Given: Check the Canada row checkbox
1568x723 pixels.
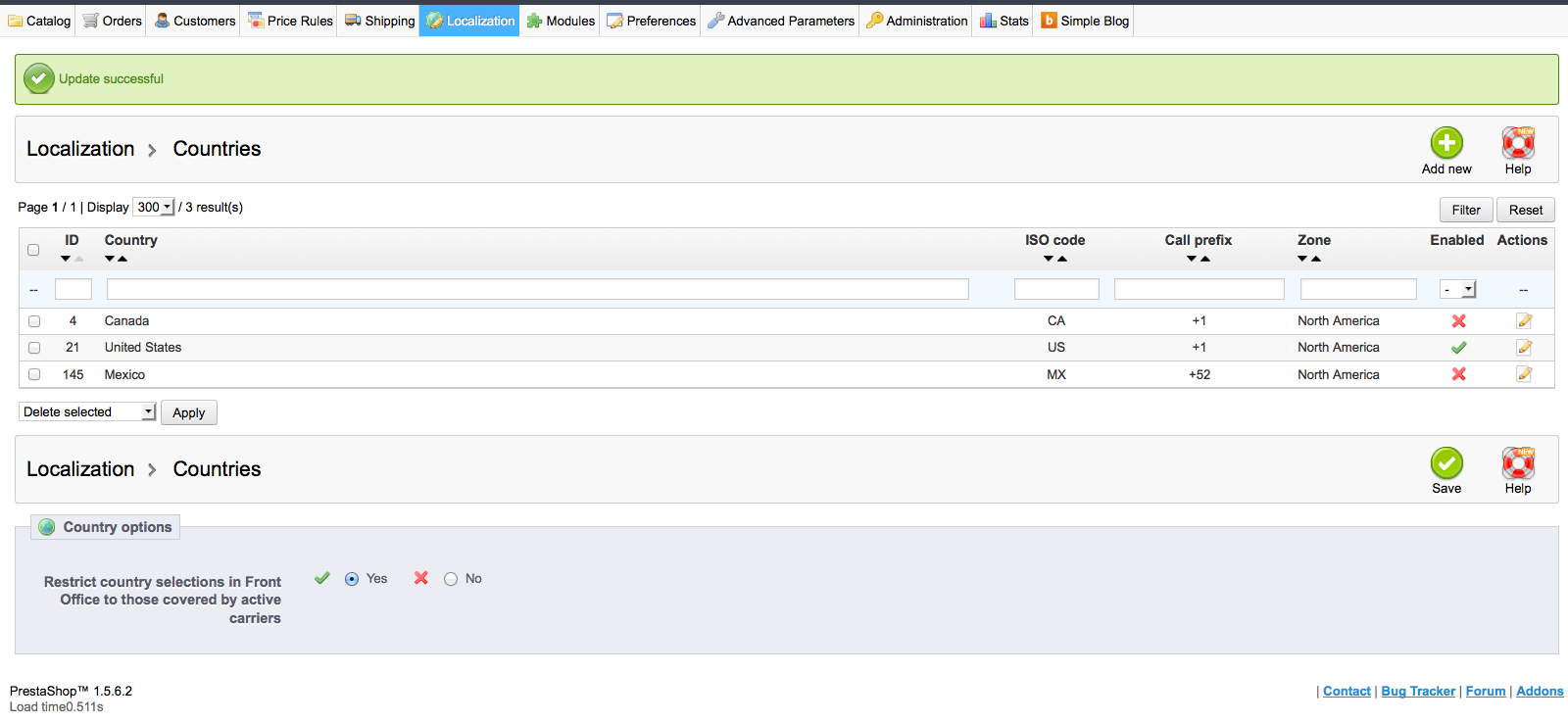Looking at the screenshot, I should (34, 321).
